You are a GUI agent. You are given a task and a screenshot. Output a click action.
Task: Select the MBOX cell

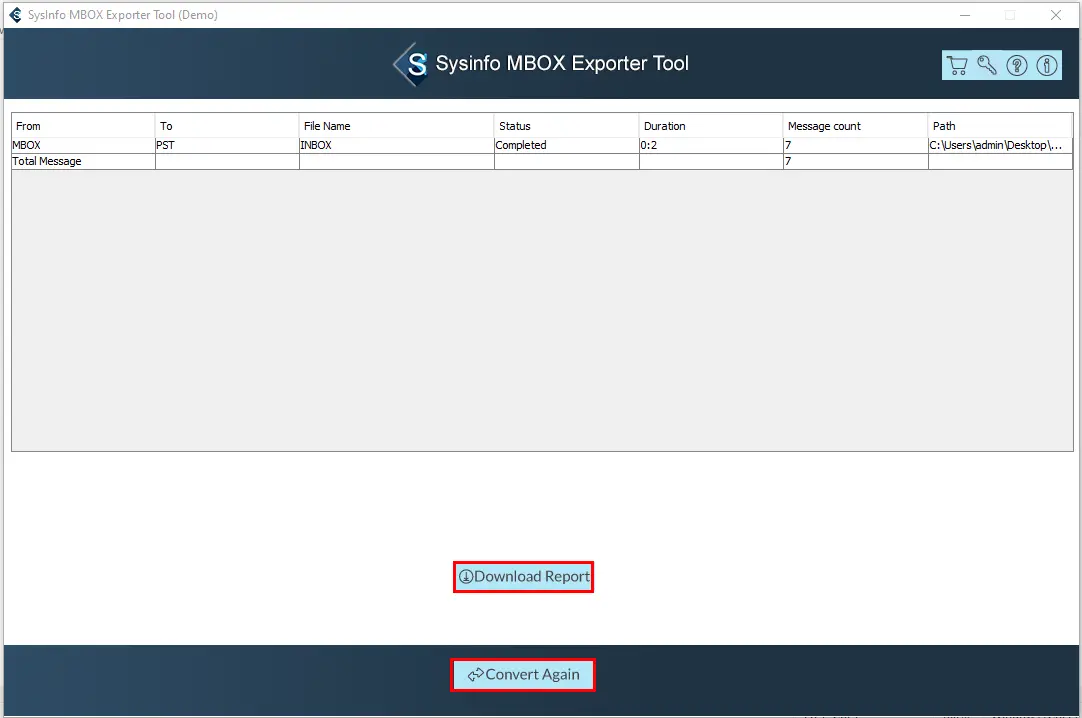coord(83,145)
